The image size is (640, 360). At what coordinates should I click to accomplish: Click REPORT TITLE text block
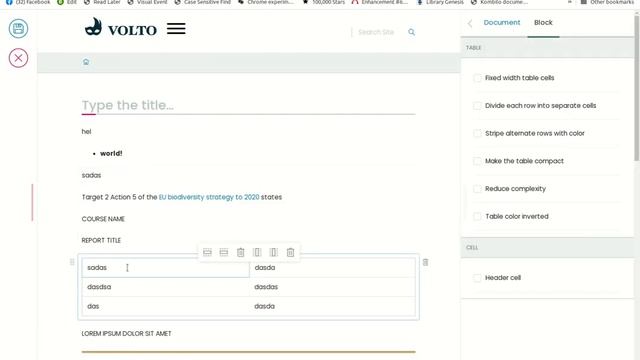[x=101, y=240]
